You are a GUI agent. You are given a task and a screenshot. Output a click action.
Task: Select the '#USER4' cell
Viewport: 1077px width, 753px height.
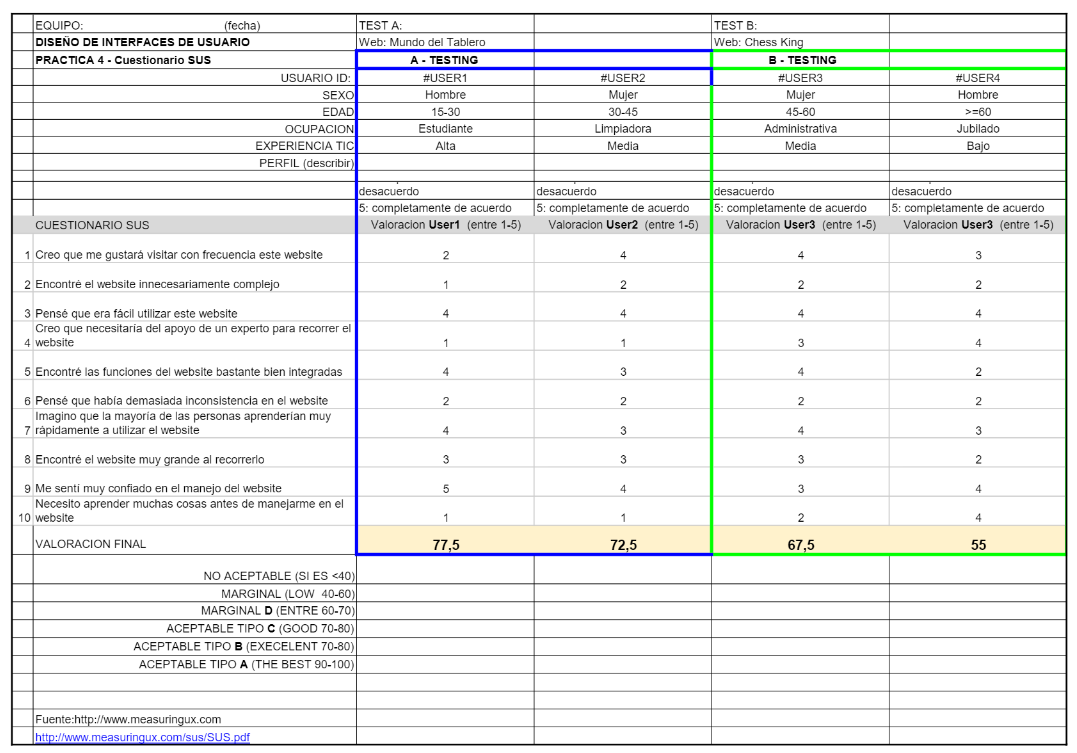click(978, 78)
